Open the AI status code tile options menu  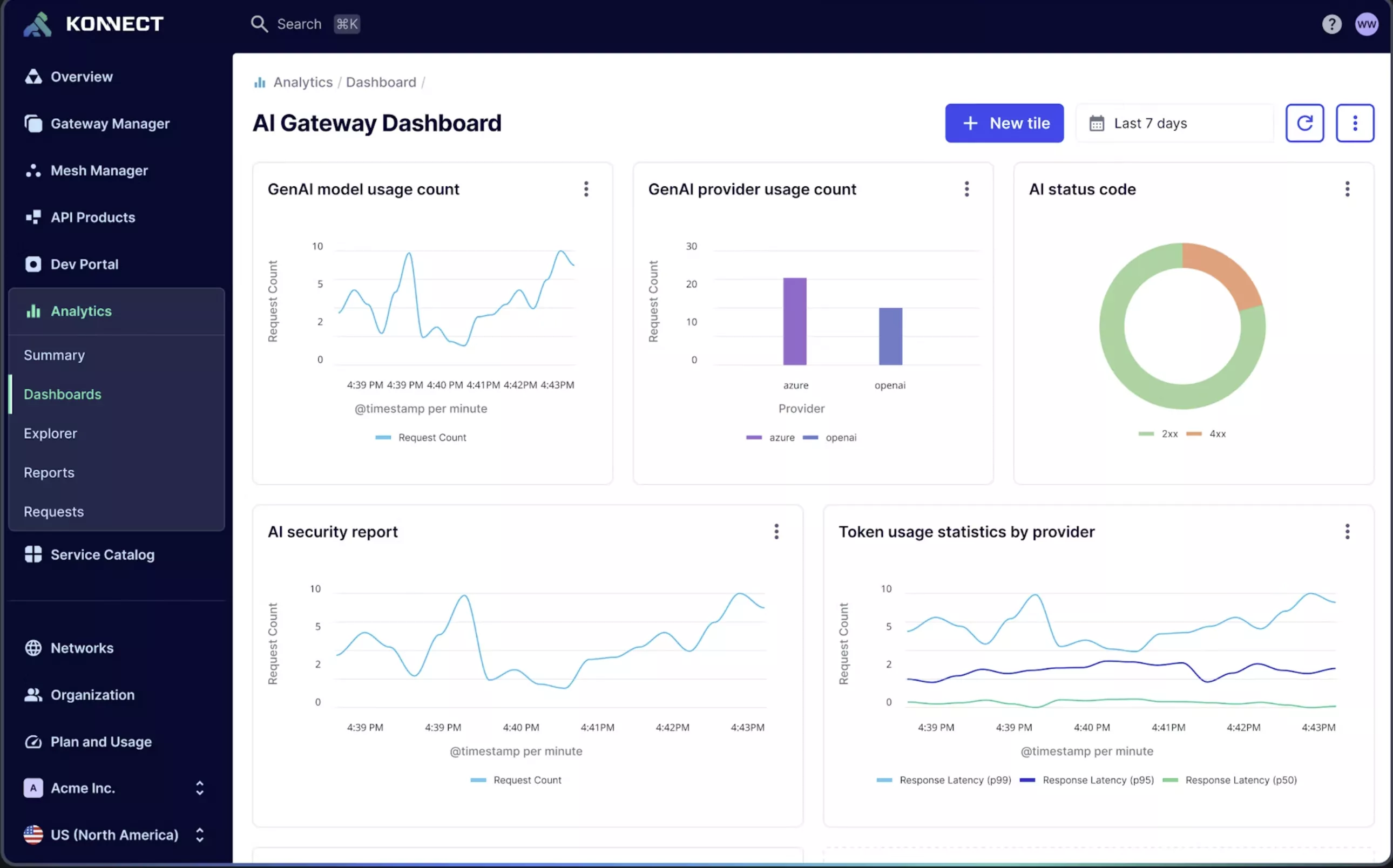(x=1348, y=188)
